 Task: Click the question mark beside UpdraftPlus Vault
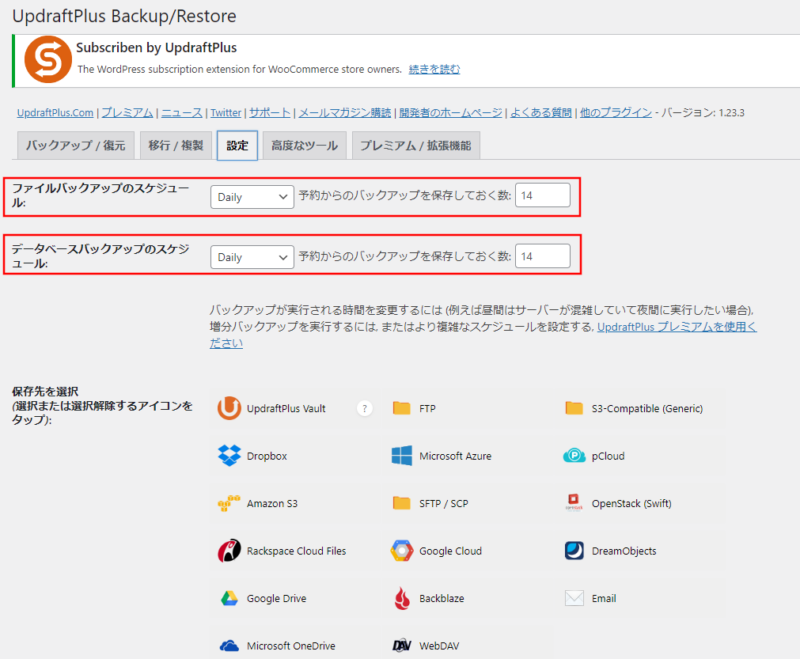click(365, 408)
